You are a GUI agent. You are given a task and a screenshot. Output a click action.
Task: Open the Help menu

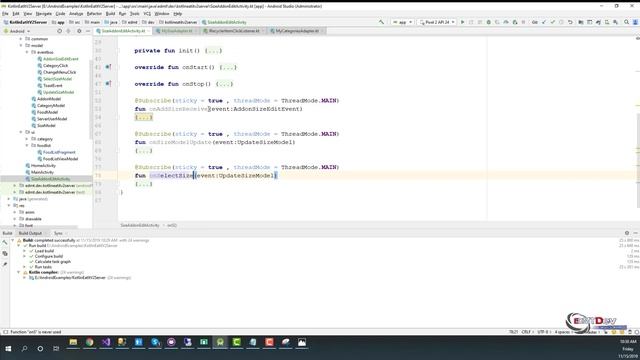click(178, 14)
